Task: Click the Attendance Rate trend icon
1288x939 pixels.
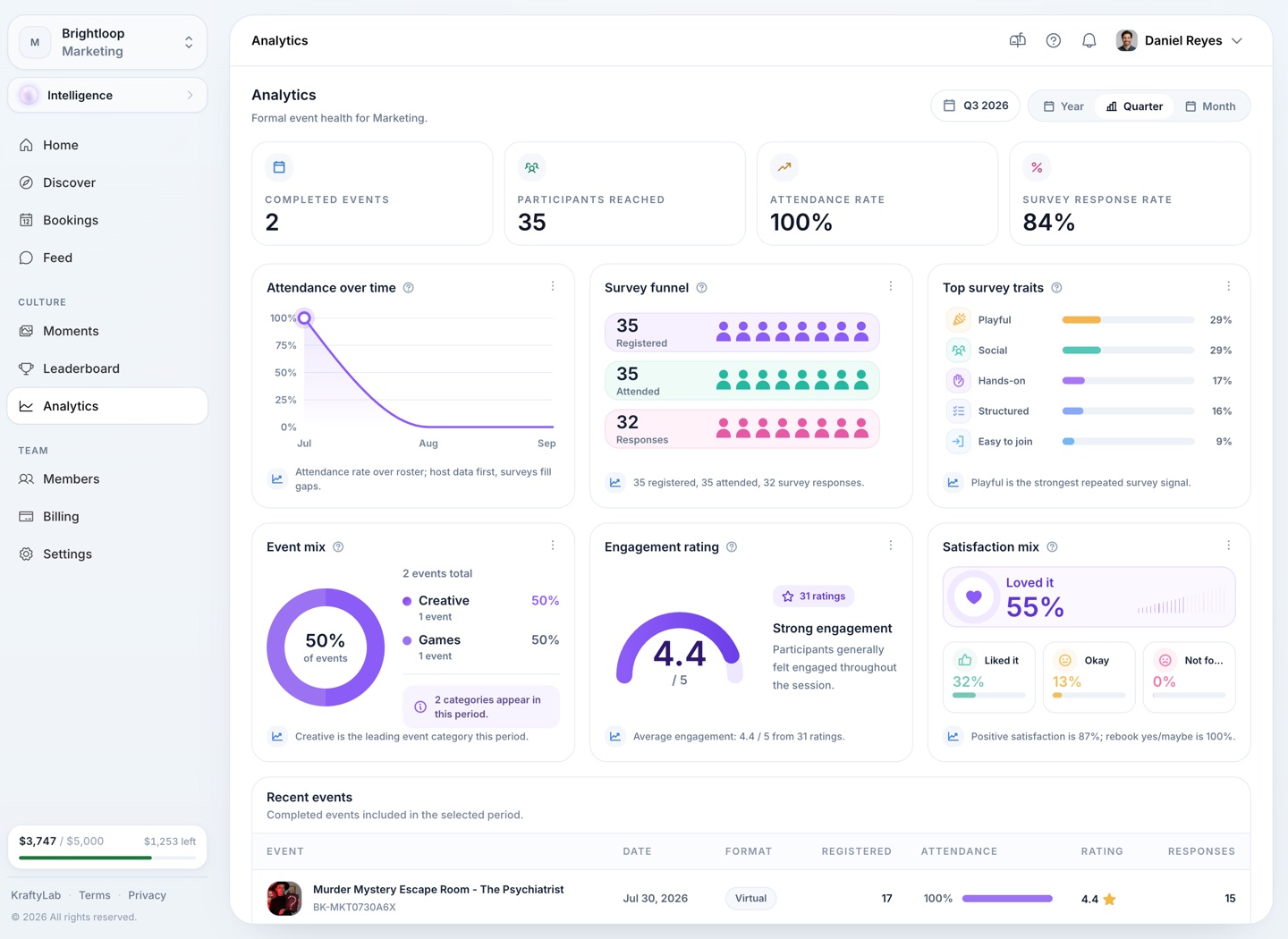Action: [x=784, y=167]
